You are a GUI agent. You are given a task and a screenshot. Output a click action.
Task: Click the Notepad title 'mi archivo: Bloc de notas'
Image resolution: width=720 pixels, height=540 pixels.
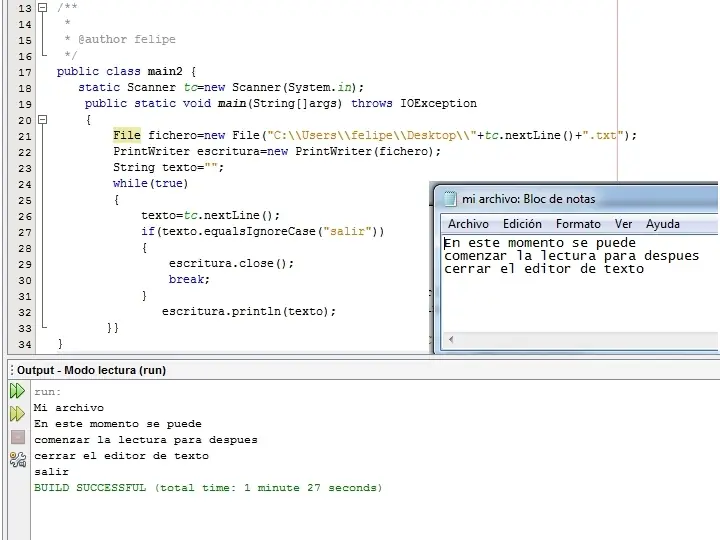[529, 199]
